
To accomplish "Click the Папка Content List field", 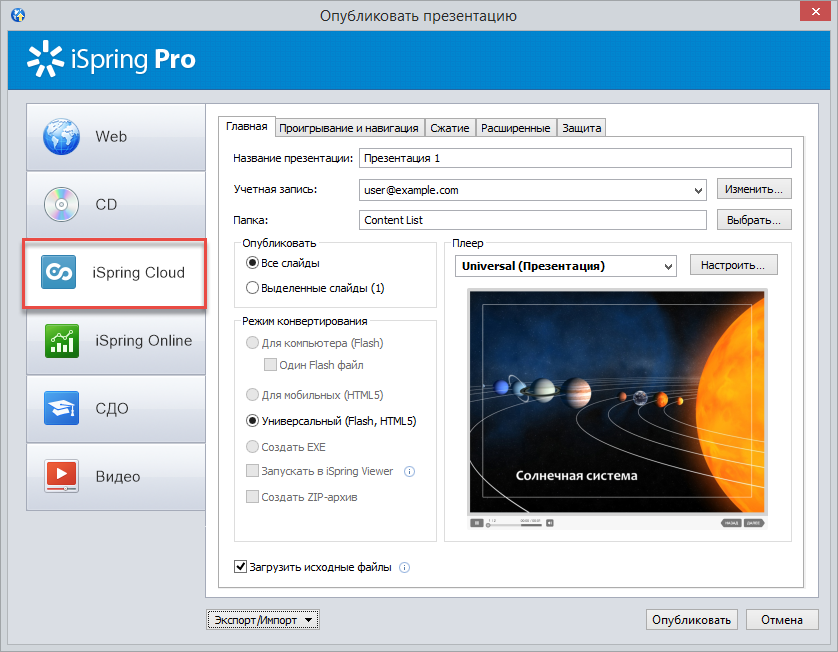I will click(532, 220).
